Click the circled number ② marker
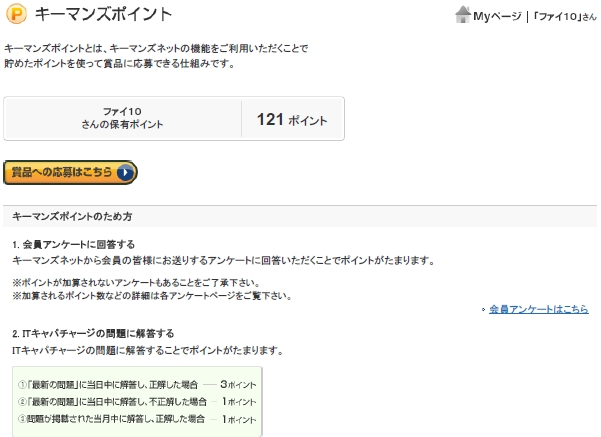The width and height of the screenshot is (601, 437). coord(22,401)
